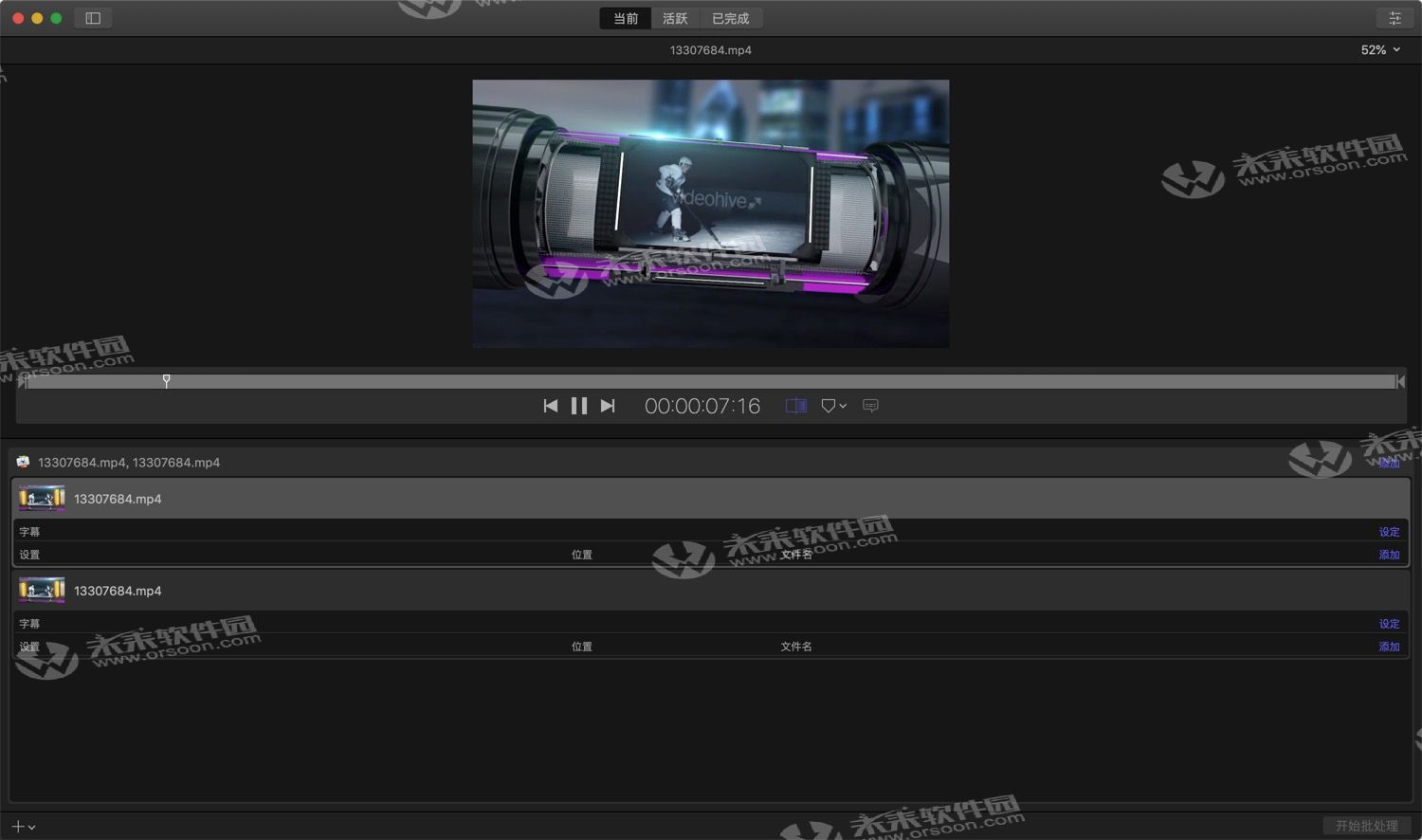Image resolution: width=1422 pixels, height=840 pixels.
Task: Toggle the split-view comparison control
Action: [794, 406]
